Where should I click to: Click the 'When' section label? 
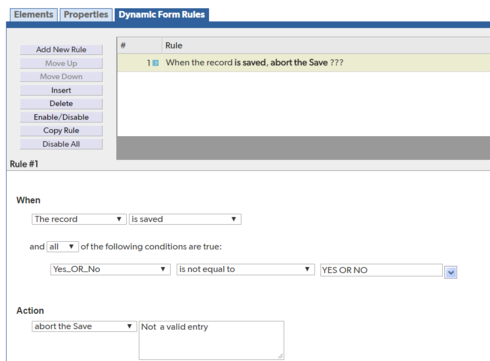pyautogui.click(x=28, y=200)
